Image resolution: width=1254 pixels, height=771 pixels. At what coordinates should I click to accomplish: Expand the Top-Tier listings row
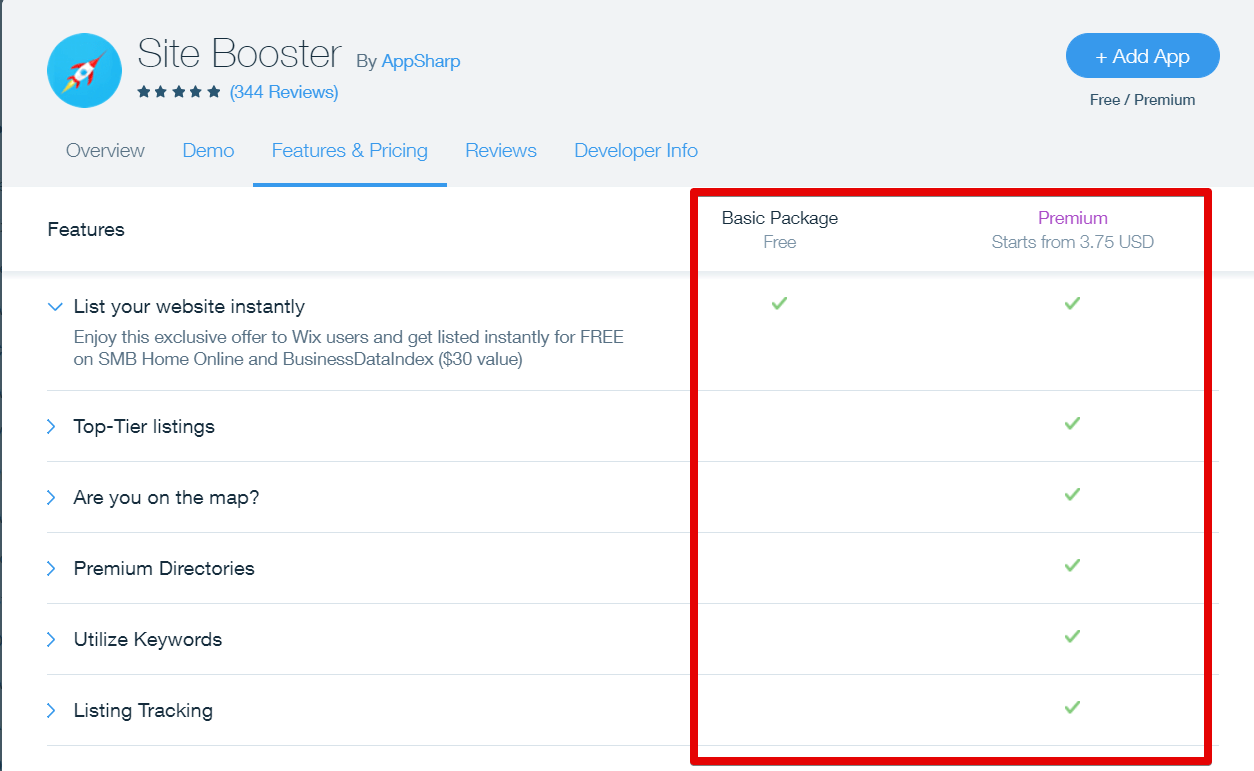pyautogui.click(x=51, y=427)
